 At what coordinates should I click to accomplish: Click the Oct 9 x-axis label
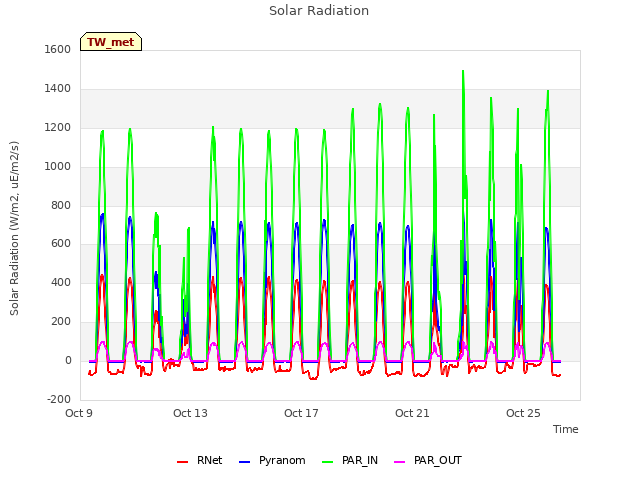(x=79, y=413)
